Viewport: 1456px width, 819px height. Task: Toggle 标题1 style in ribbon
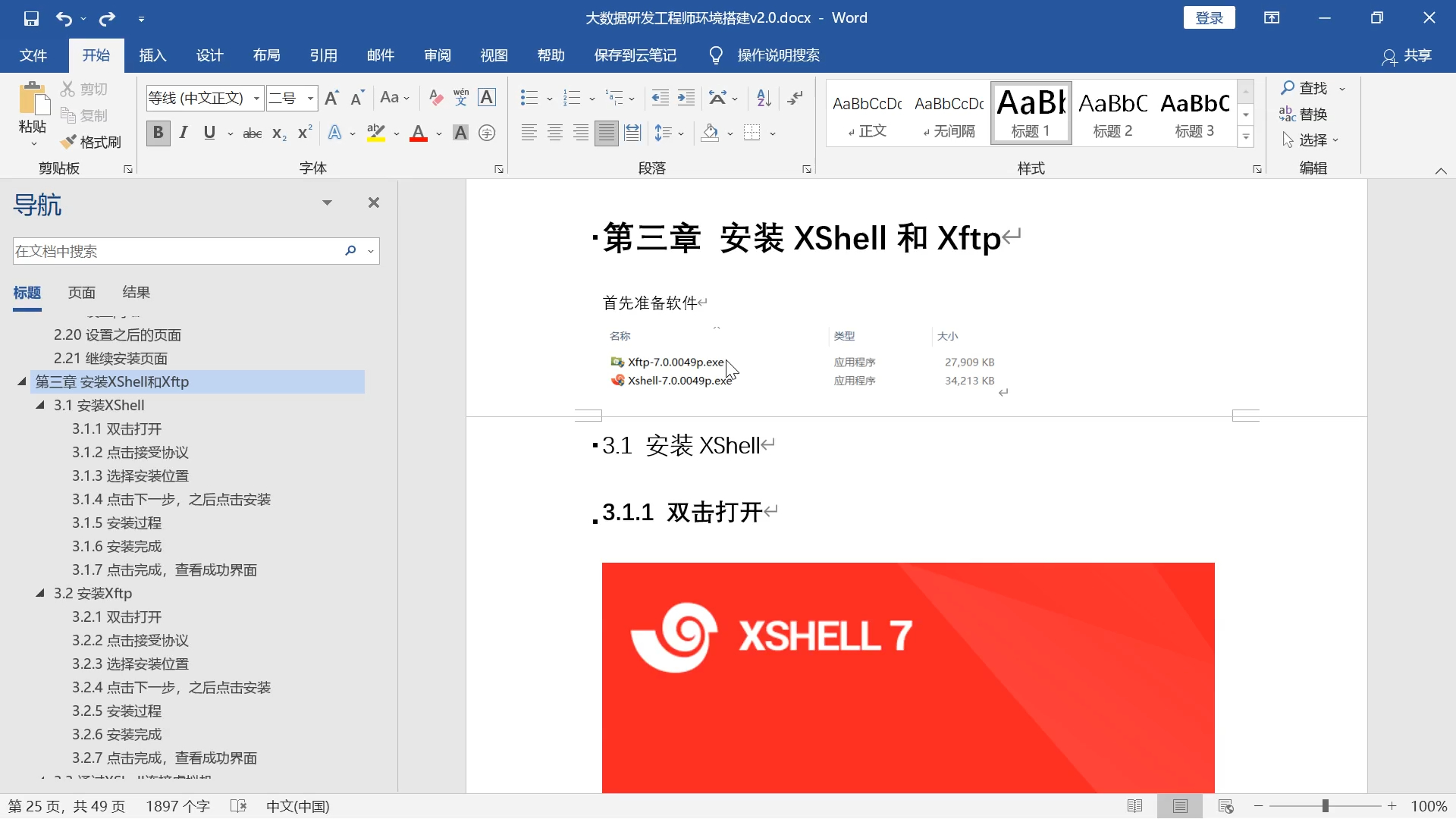1031,113
